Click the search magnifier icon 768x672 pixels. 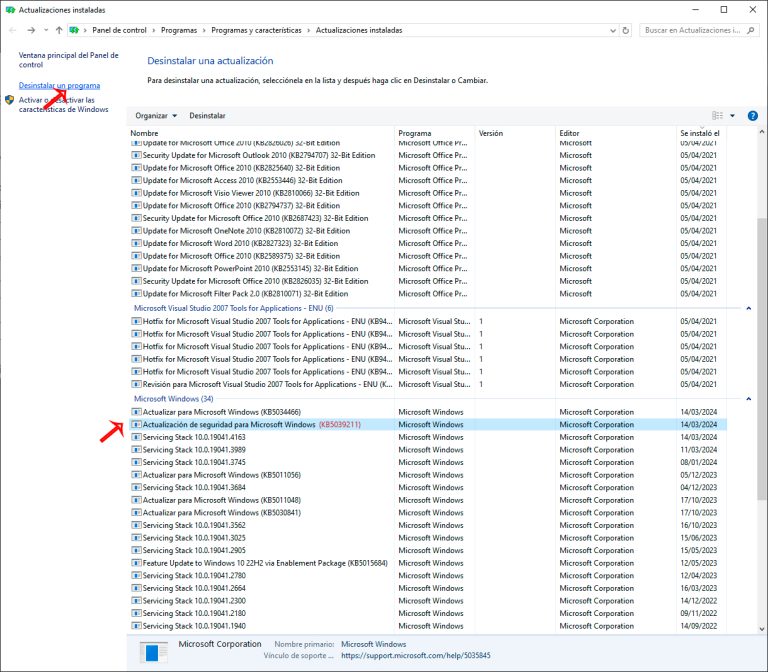coord(750,30)
